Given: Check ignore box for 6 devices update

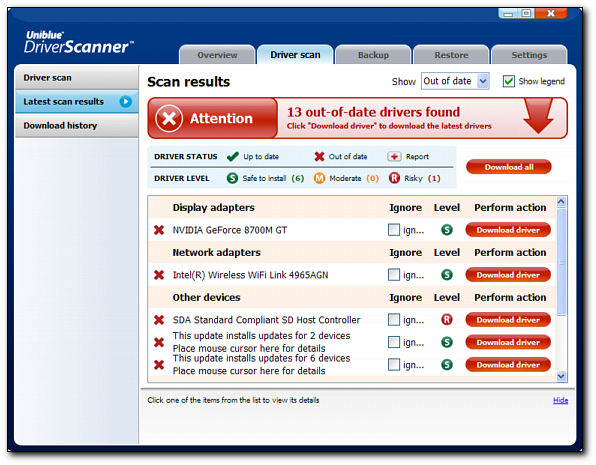Looking at the screenshot, I should (394, 364).
